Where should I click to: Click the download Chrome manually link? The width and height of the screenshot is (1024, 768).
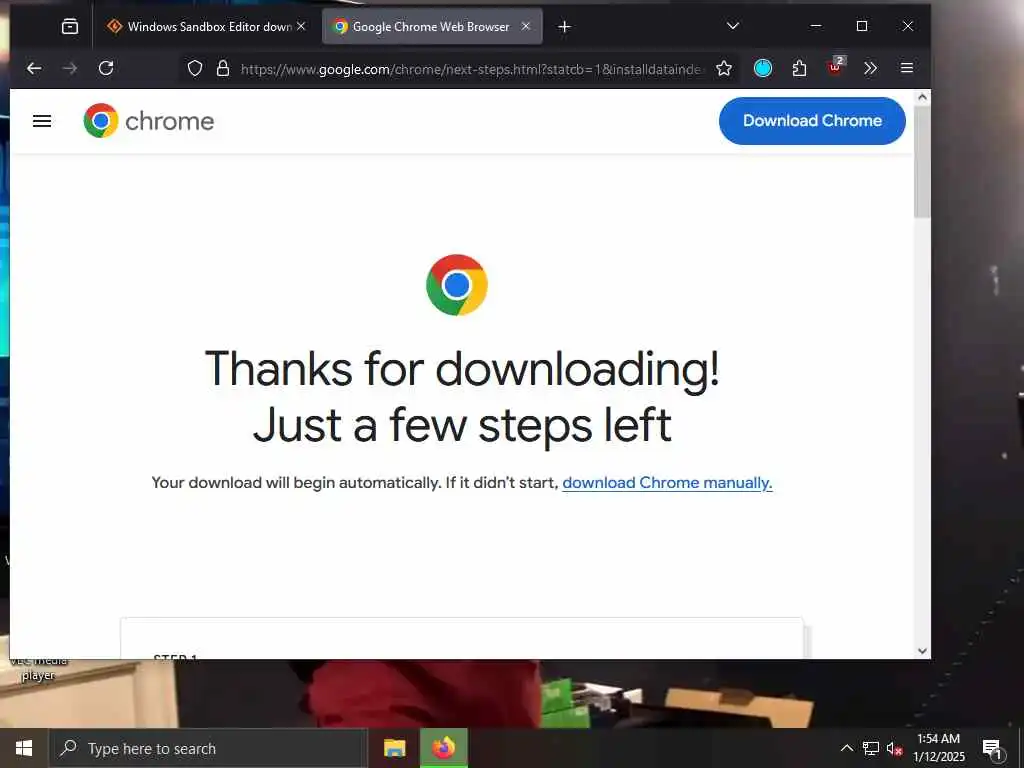click(667, 483)
